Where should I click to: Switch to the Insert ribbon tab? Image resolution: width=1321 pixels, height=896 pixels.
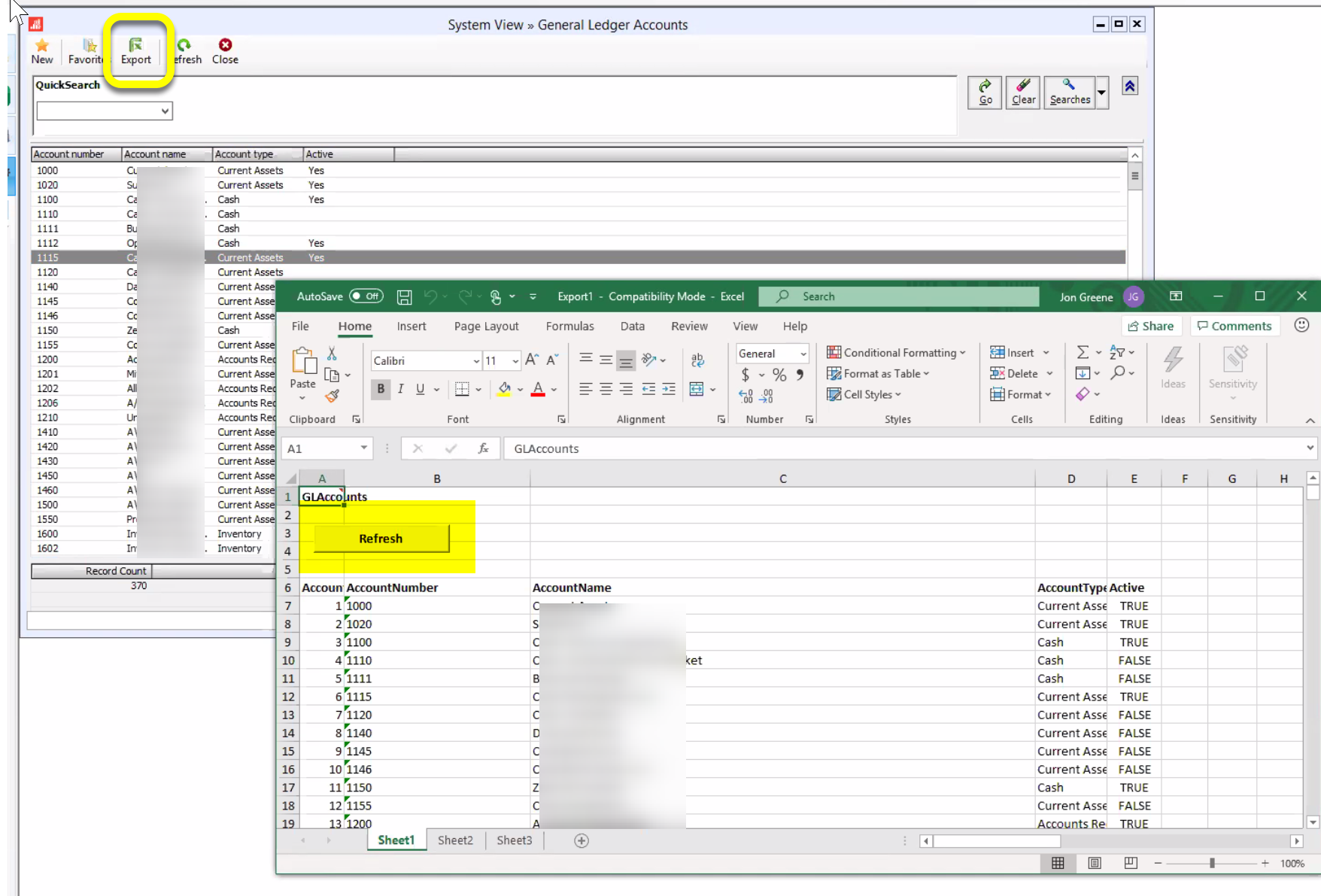(x=411, y=326)
